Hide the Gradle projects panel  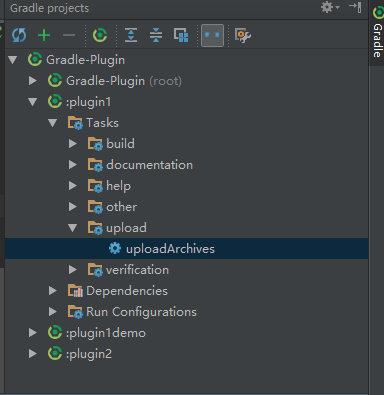[355, 7]
